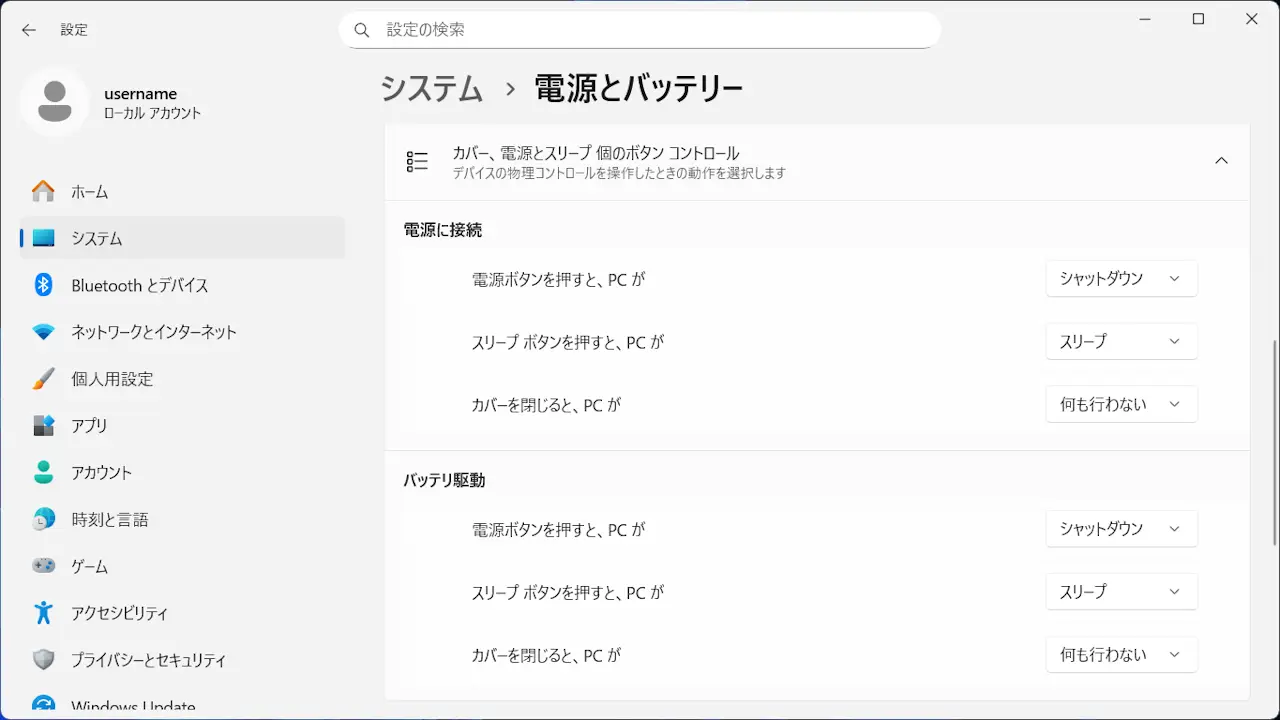Click システム breadcrumb link in header
This screenshot has height=720, width=1280.
pyautogui.click(x=432, y=88)
